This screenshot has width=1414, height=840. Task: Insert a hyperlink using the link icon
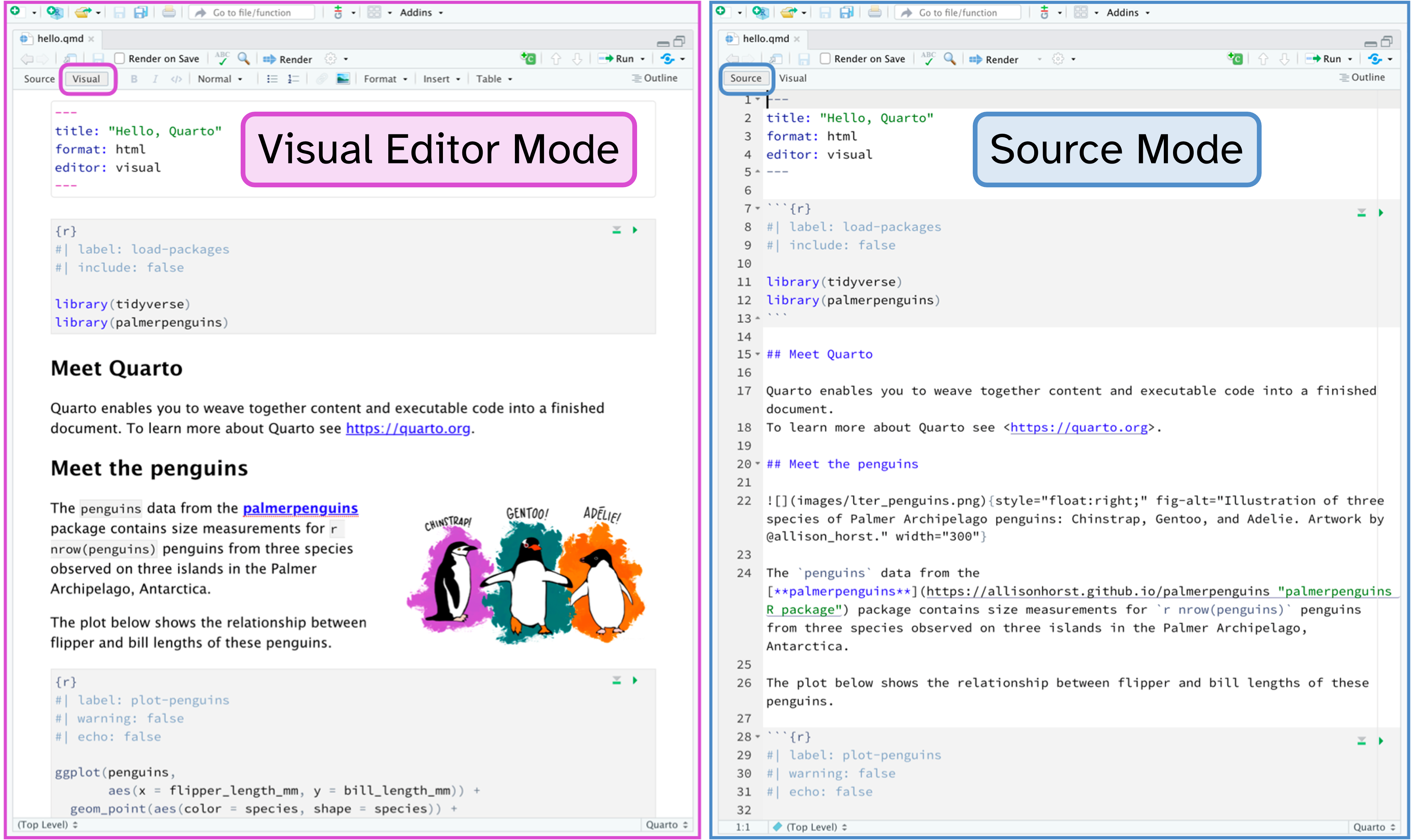click(322, 79)
